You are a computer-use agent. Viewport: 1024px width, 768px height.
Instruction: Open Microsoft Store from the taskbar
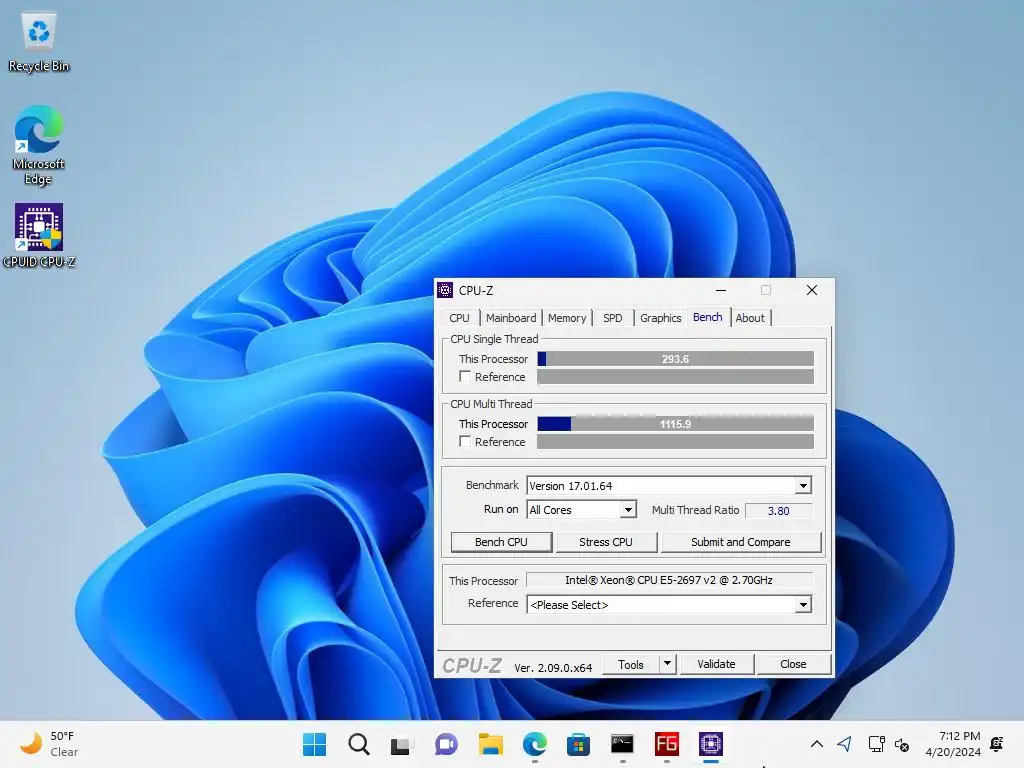click(578, 744)
